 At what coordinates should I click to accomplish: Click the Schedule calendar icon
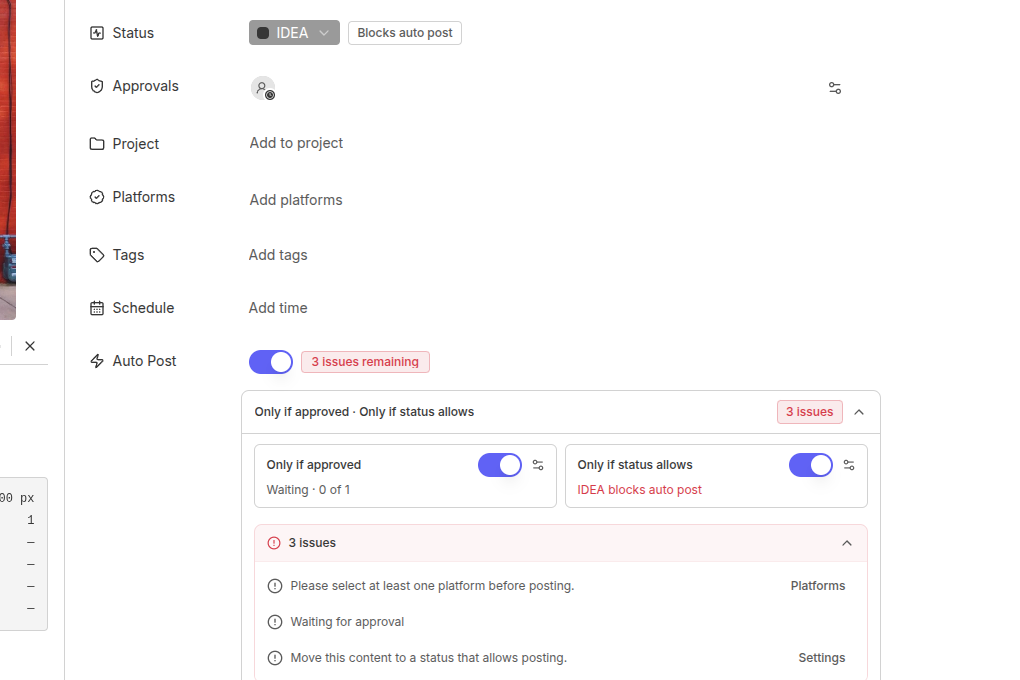tap(97, 308)
